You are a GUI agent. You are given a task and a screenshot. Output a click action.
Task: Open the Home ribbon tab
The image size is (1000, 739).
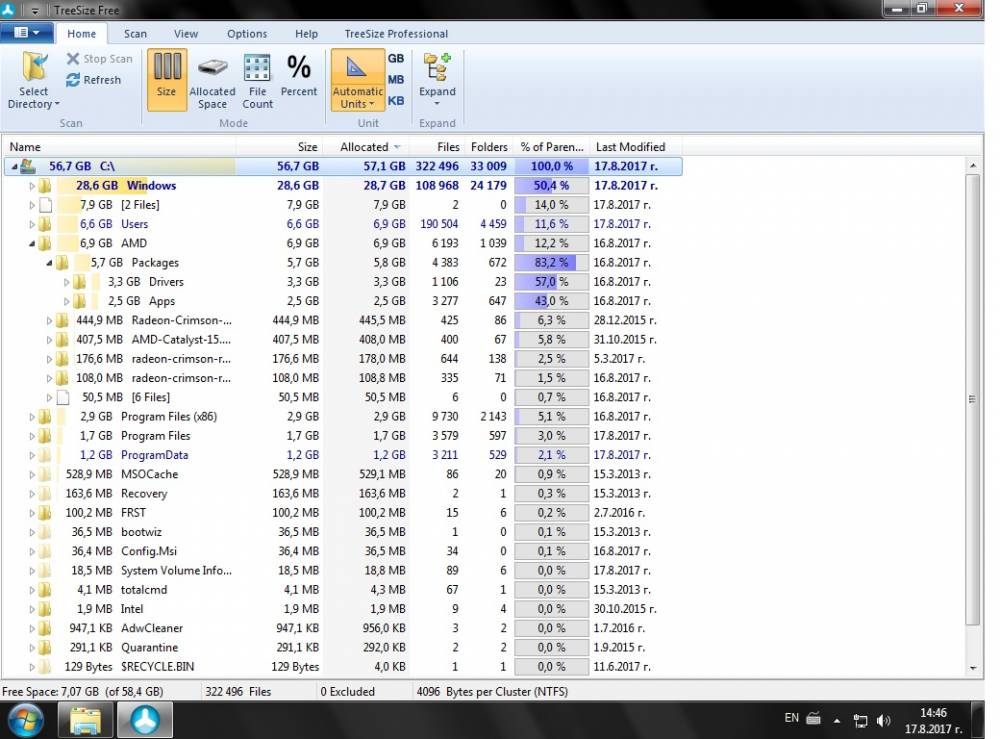point(82,34)
